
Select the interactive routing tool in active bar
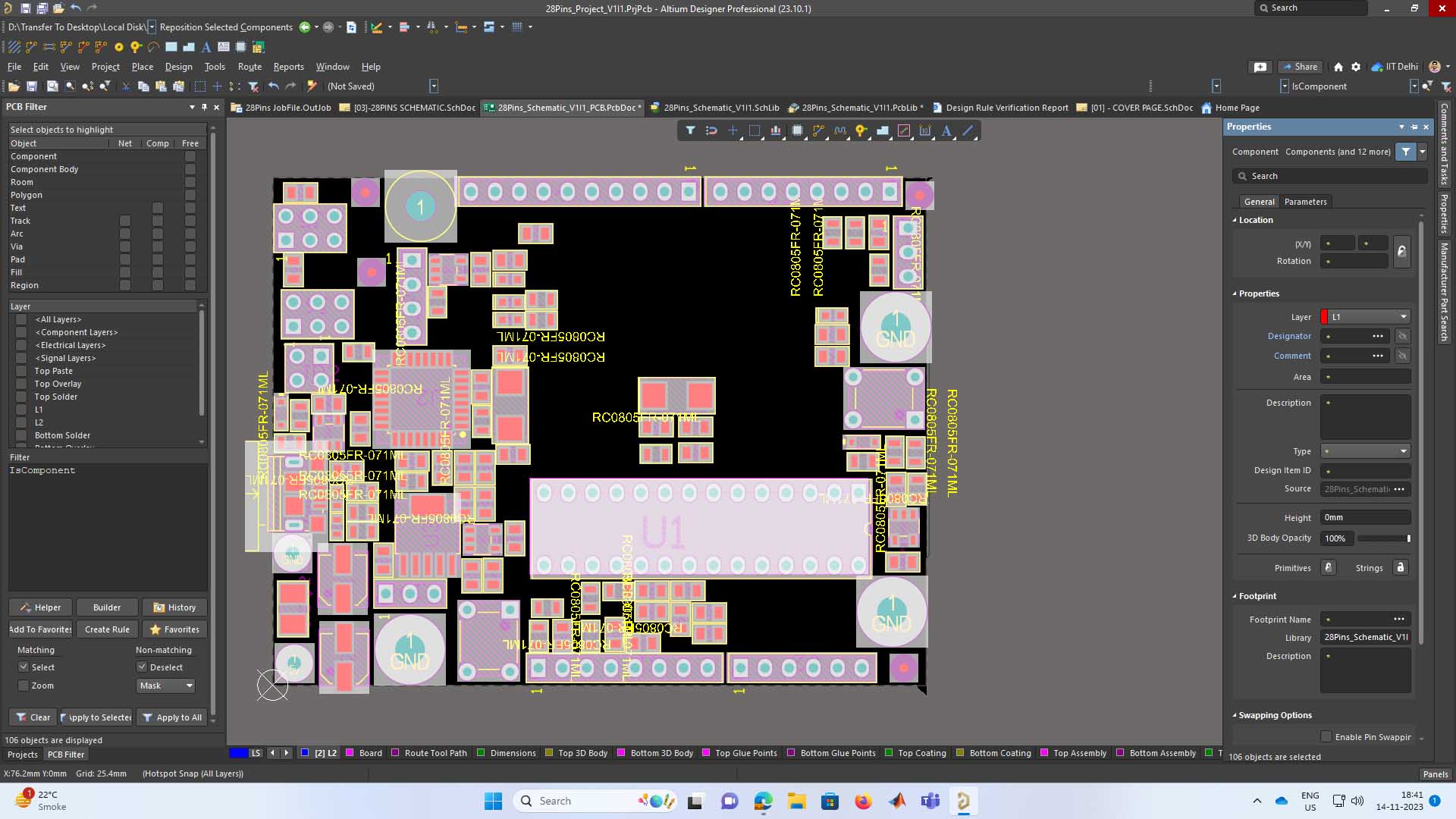(818, 131)
